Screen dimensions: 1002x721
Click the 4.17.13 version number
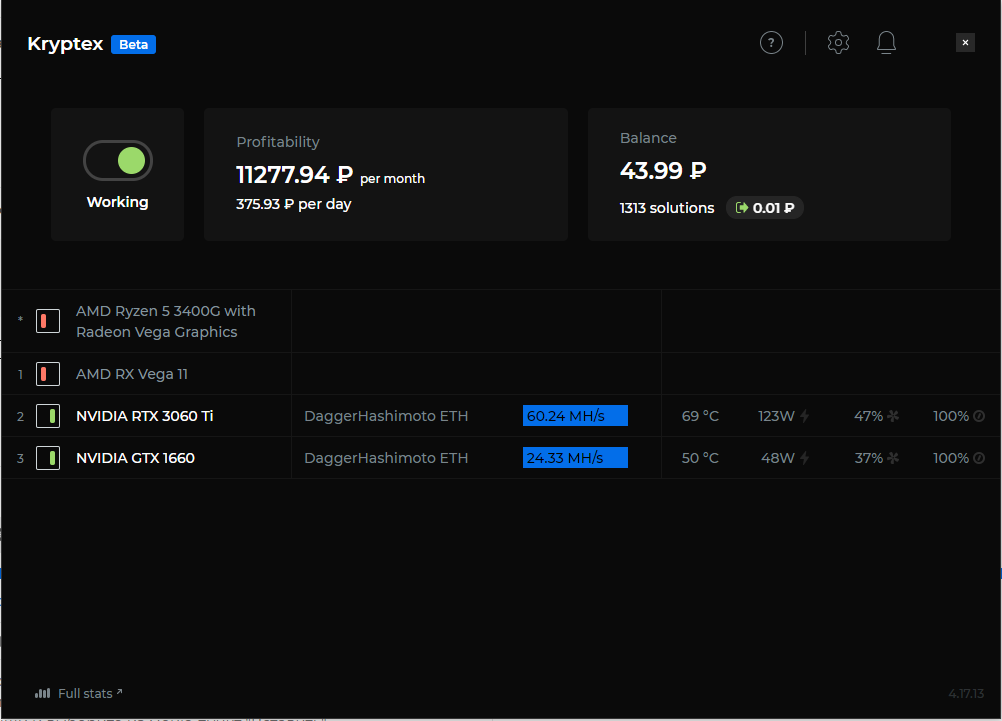pos(966,694)
